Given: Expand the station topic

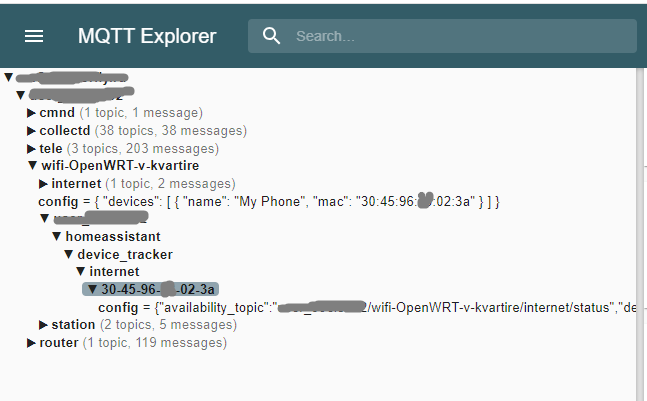Looking at the screenshot, I should [43, 325].
